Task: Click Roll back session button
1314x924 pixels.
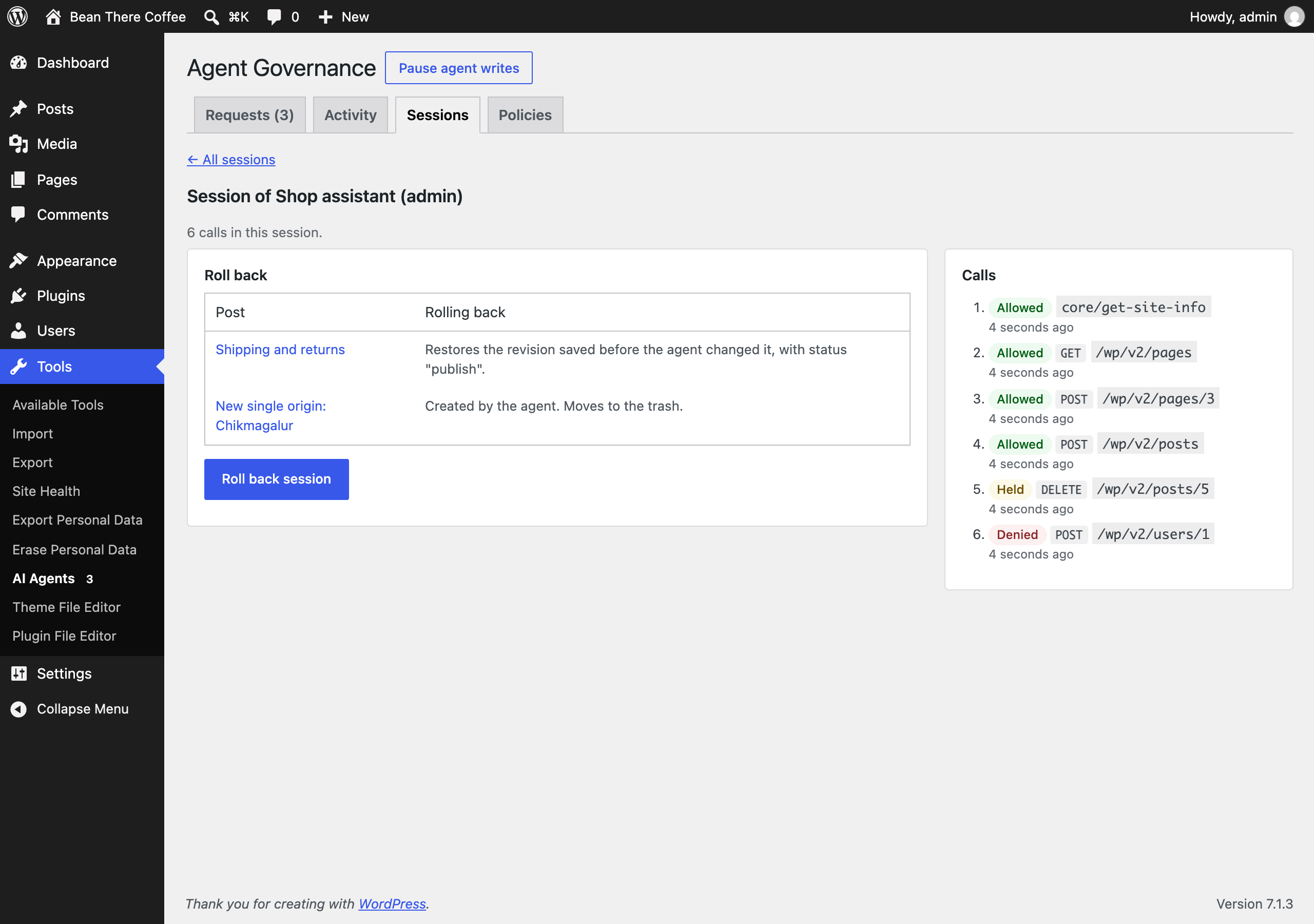Action: 277,479
